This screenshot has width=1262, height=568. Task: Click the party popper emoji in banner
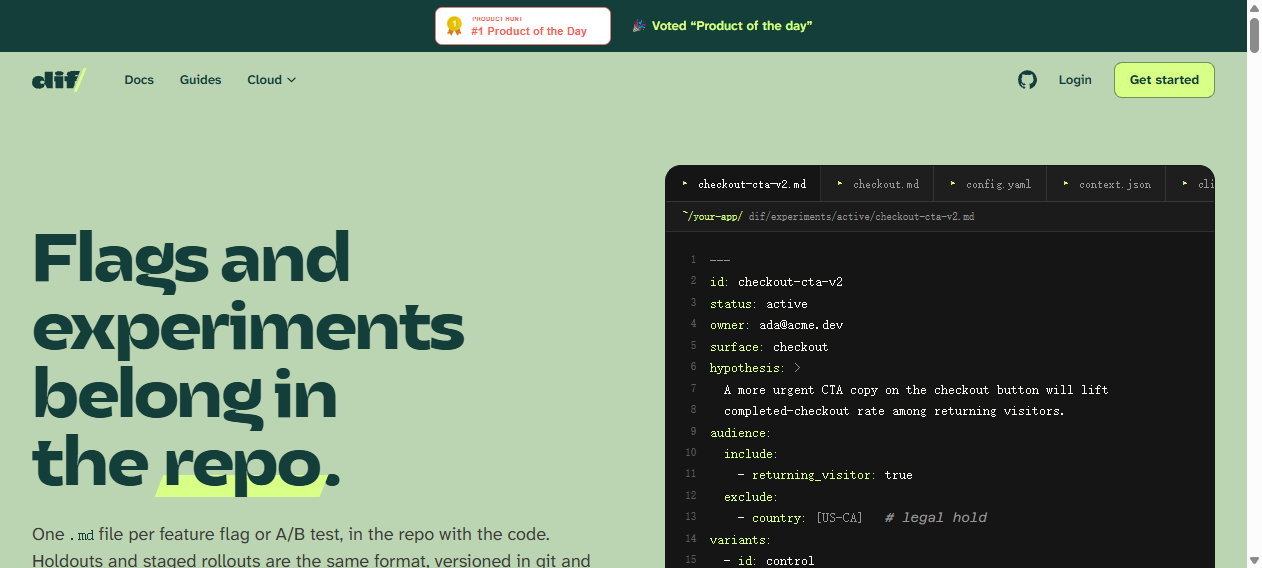coord(638,26)
